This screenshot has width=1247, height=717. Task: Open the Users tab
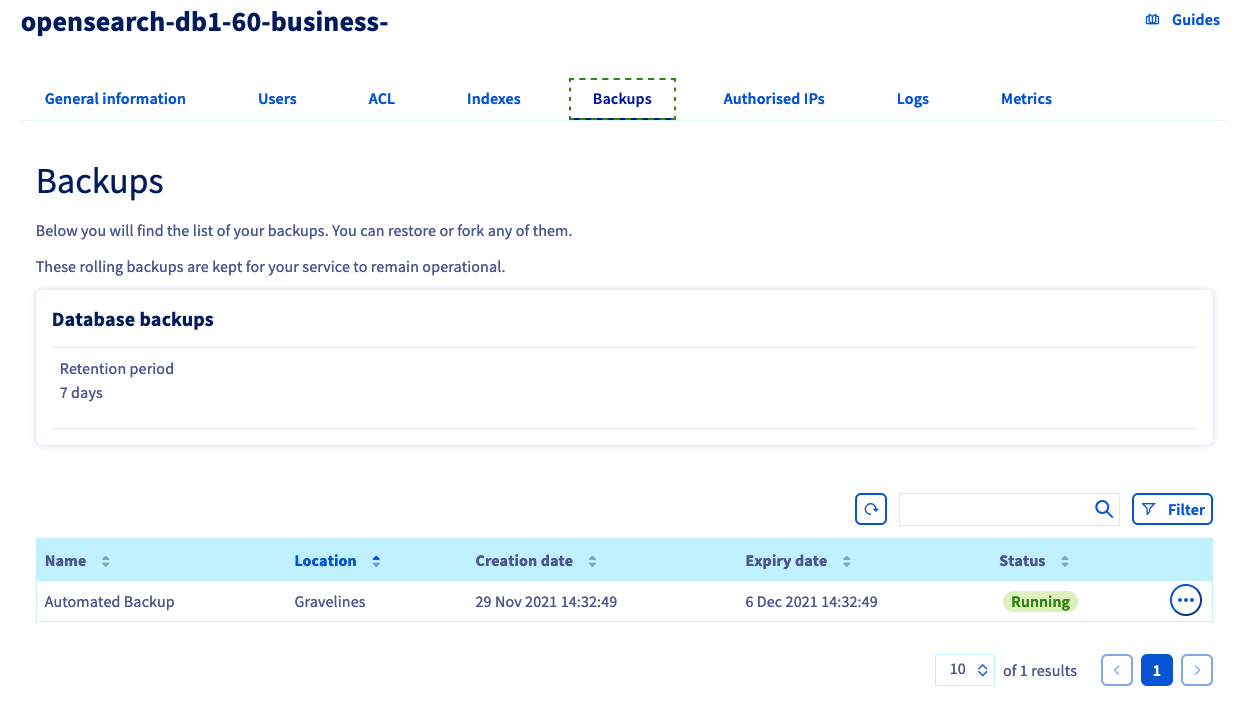(x=277, y=99)
